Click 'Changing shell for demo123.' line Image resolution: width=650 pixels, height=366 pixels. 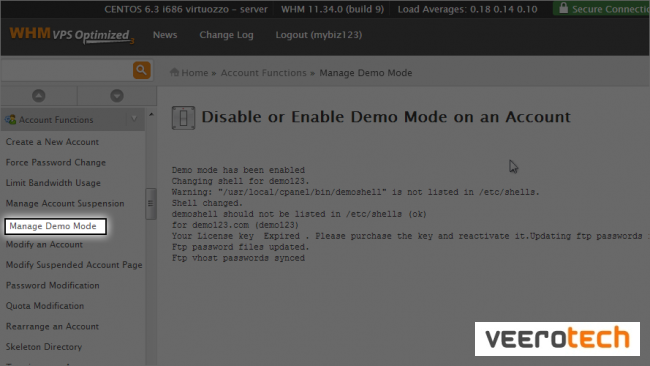240,181
